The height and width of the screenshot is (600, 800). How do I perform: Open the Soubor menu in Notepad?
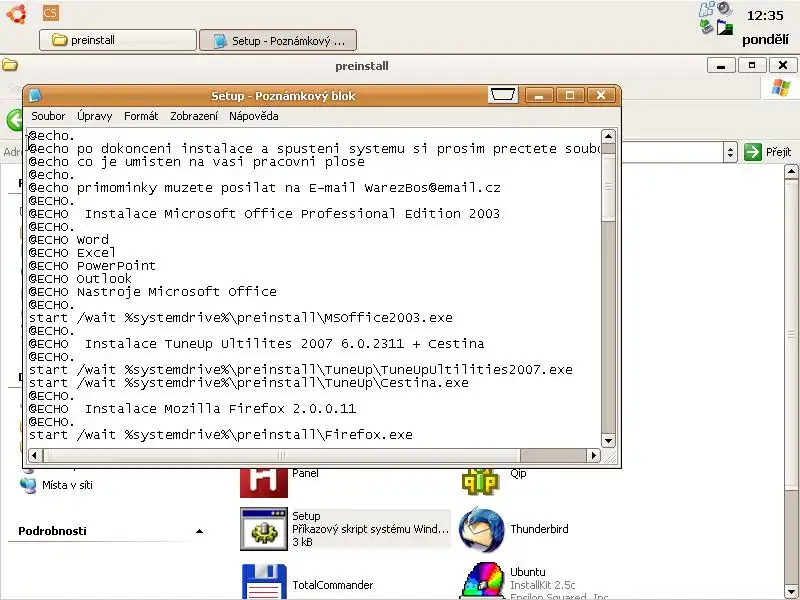pos(48,116)
